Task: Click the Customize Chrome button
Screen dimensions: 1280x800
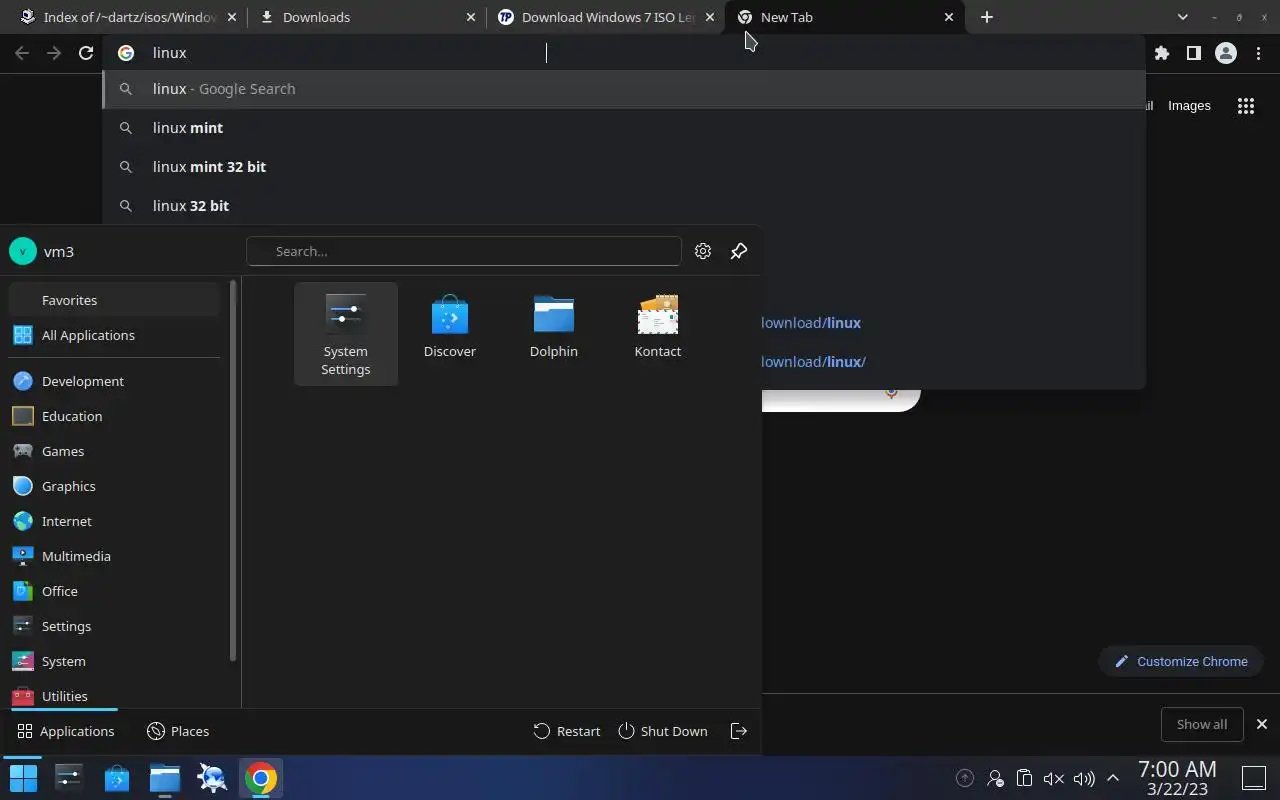Action: (1181, 661)
